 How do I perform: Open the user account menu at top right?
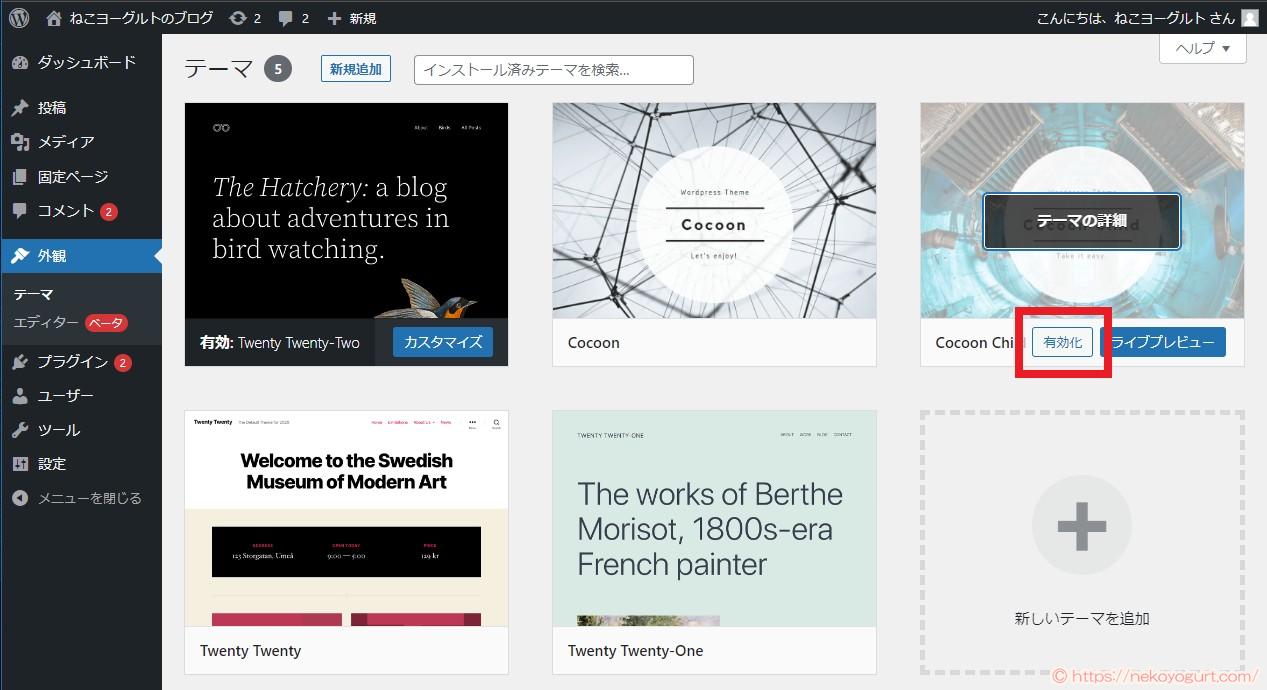pyautogui.click(x=1147, y=18)
